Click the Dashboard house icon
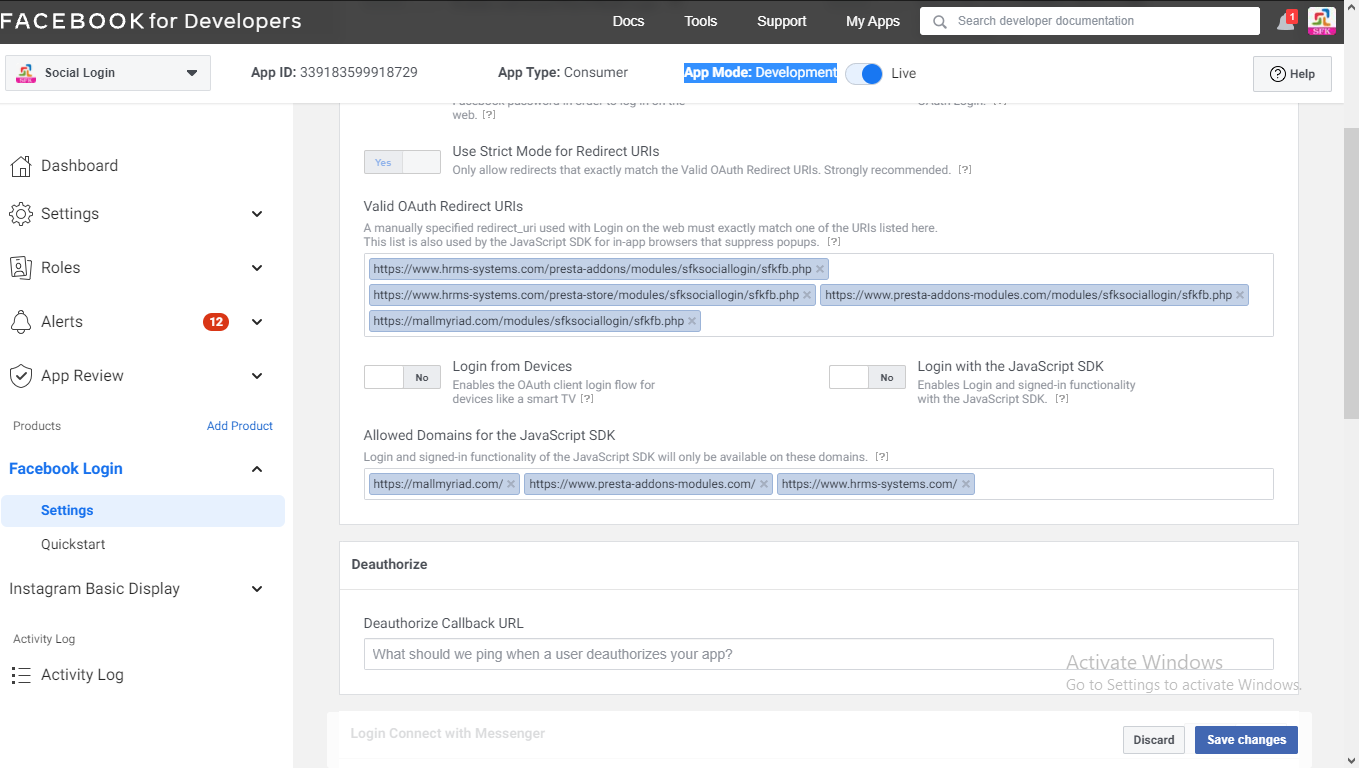 click(21, 166)
